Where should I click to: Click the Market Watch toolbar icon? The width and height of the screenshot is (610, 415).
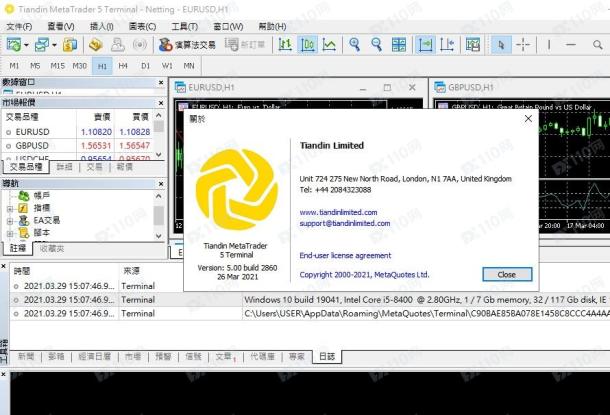point(70,45)
